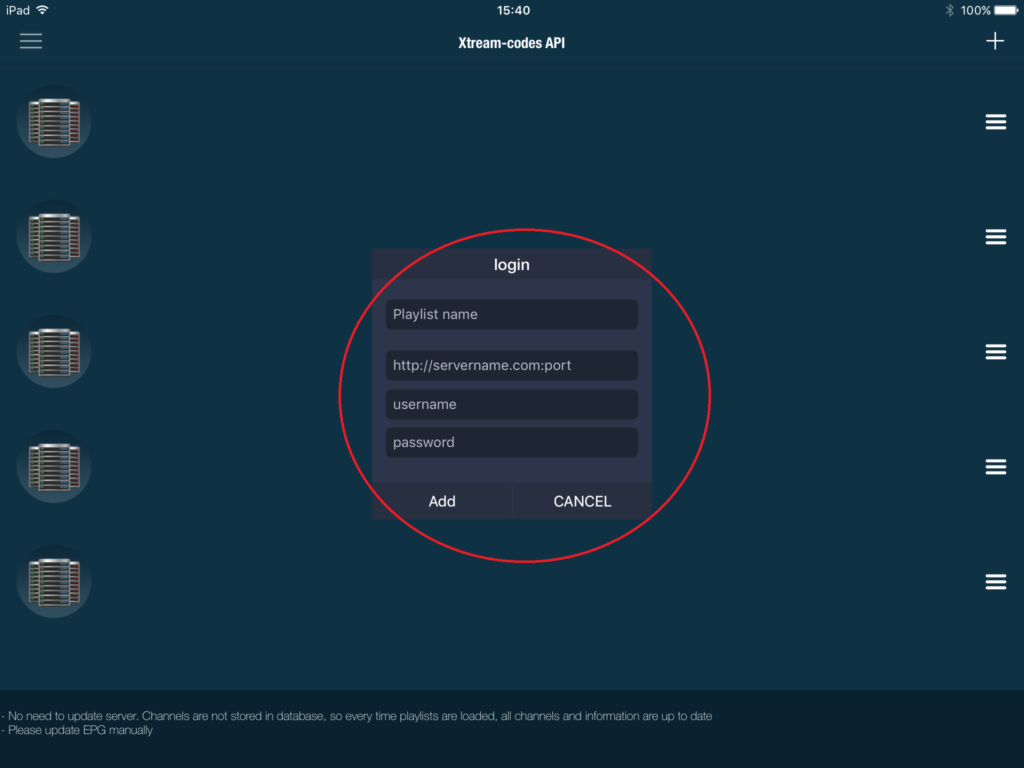Viewport: 1024px width, 768px height.
Task: Tap the plus icon to add a new server
Action: (x=995, y=41)
